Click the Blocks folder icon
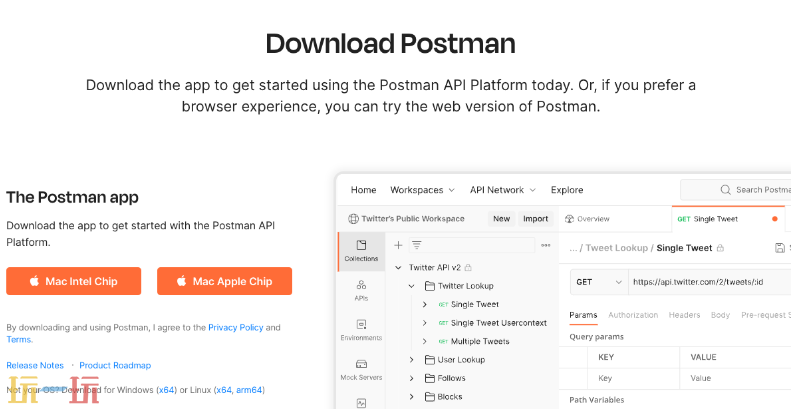Image resolution: width=792 pixels, height=409 pixels. pos(430,396)
